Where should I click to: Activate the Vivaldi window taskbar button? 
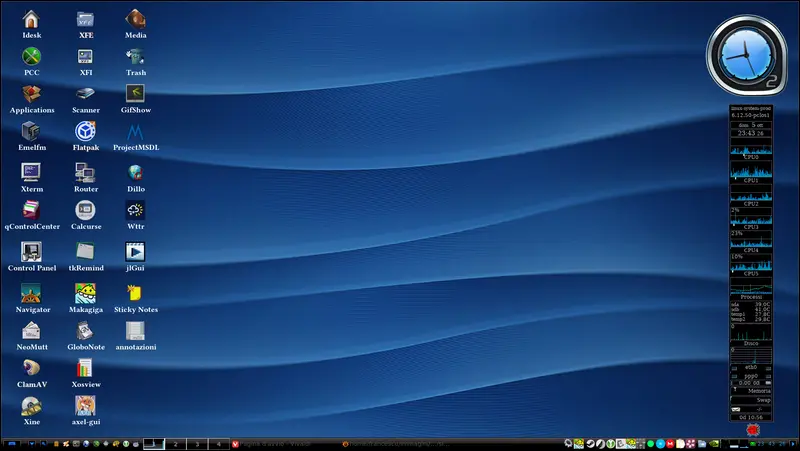(286, 444)
